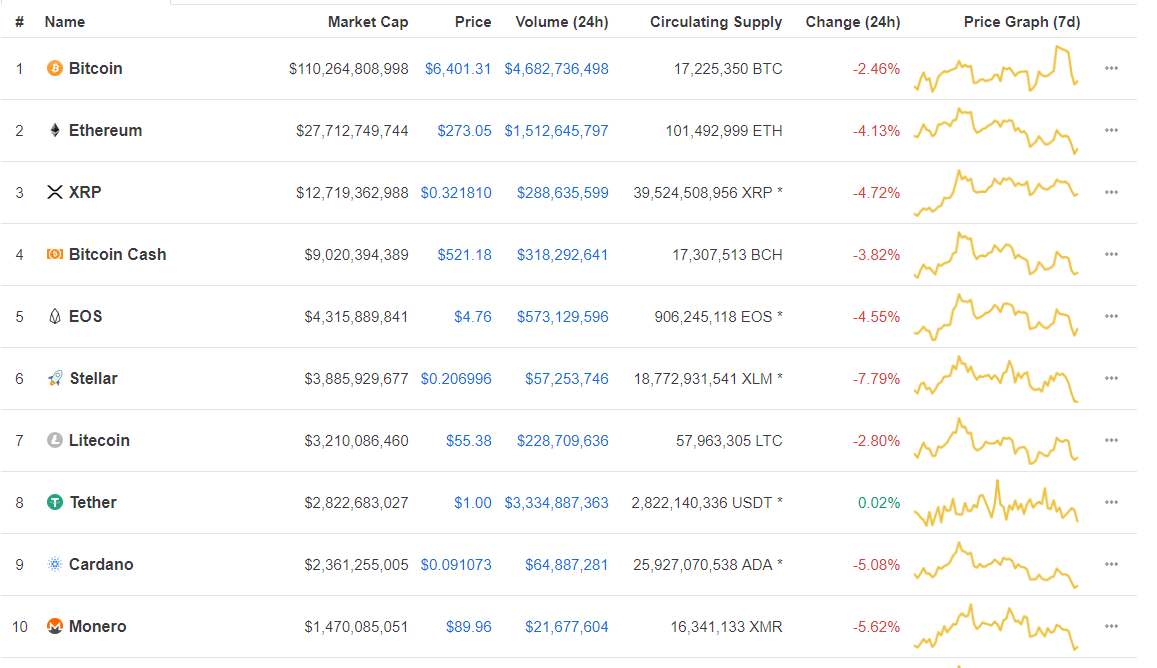Open the more-options menu for Bitcoin

(x=1111, y=68)
